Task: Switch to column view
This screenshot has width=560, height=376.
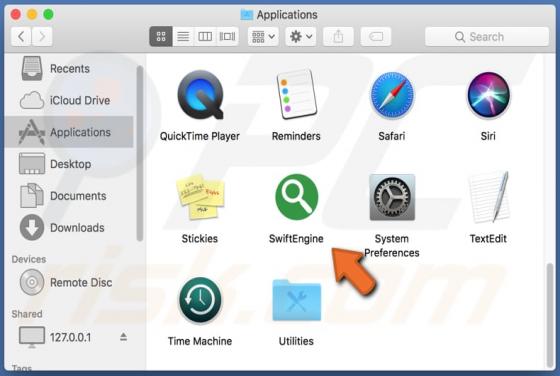Action: 205,36
